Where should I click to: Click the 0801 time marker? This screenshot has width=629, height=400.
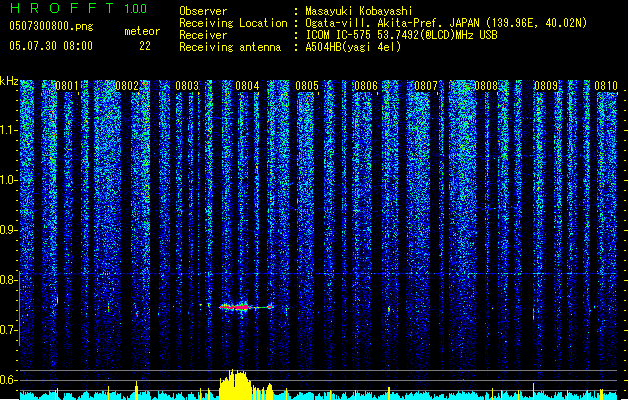point(67,86)
